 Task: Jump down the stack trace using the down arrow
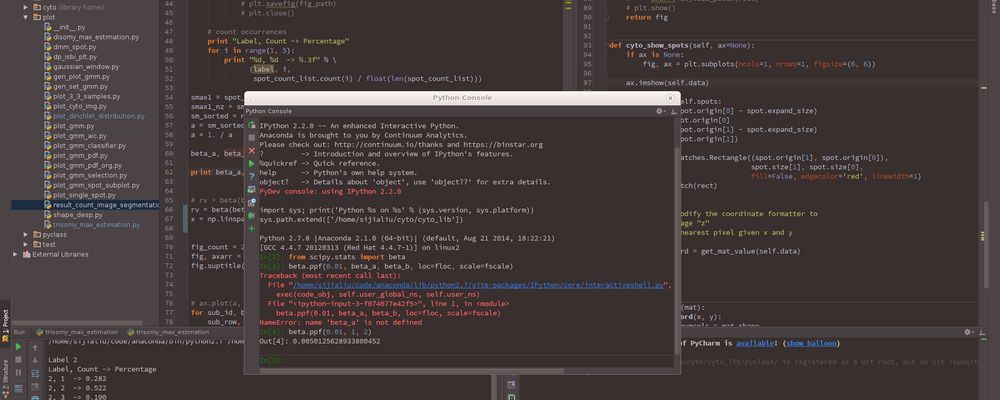coord(35,359)
